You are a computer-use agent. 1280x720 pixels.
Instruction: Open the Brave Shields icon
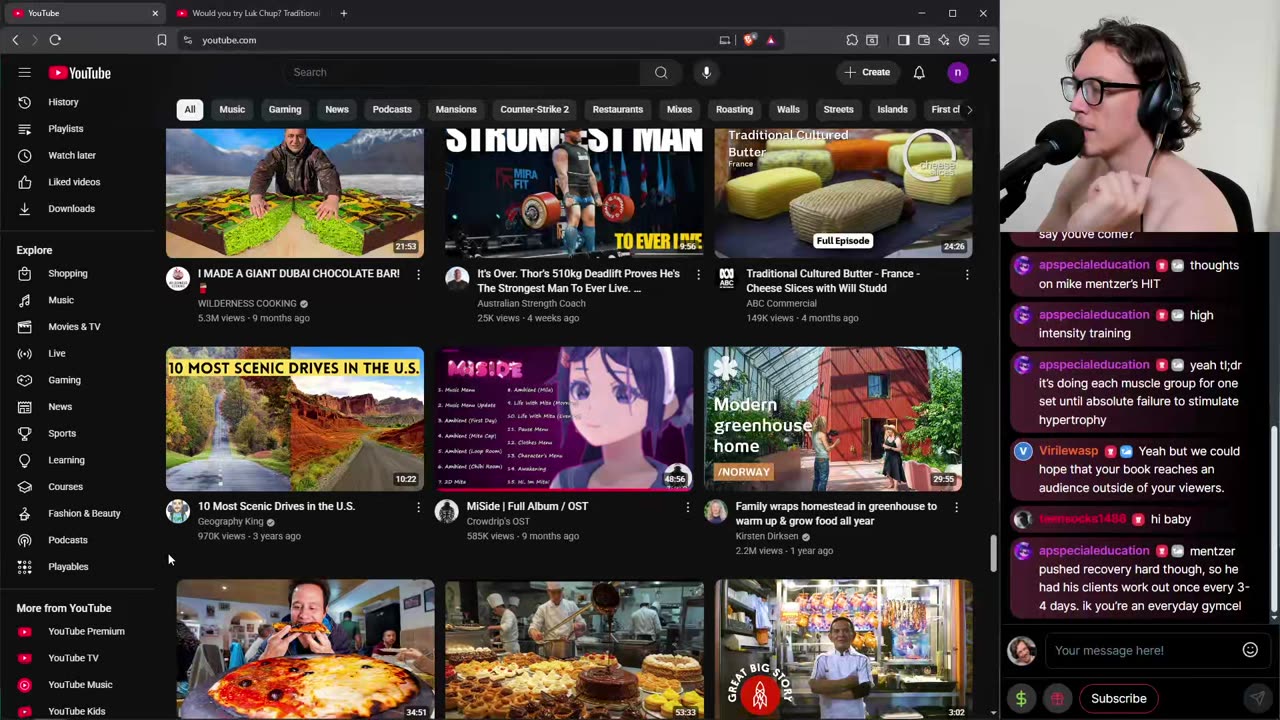click(x=749, y=40)
